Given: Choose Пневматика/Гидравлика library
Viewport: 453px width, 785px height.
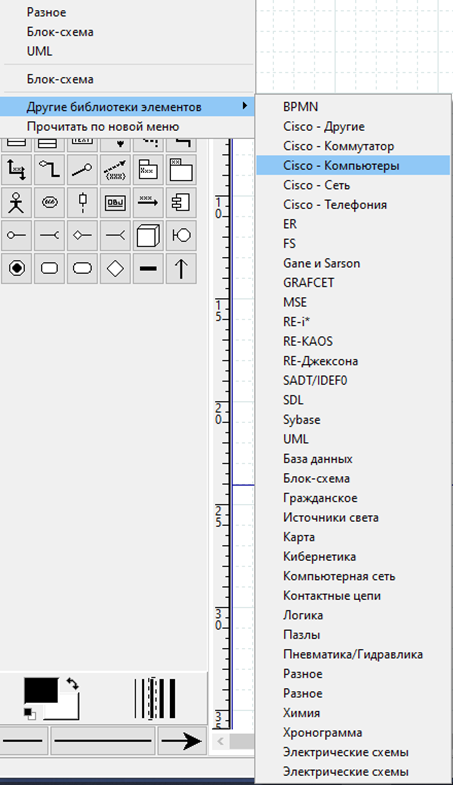Looking at the screenshot, I should point(353,654).
